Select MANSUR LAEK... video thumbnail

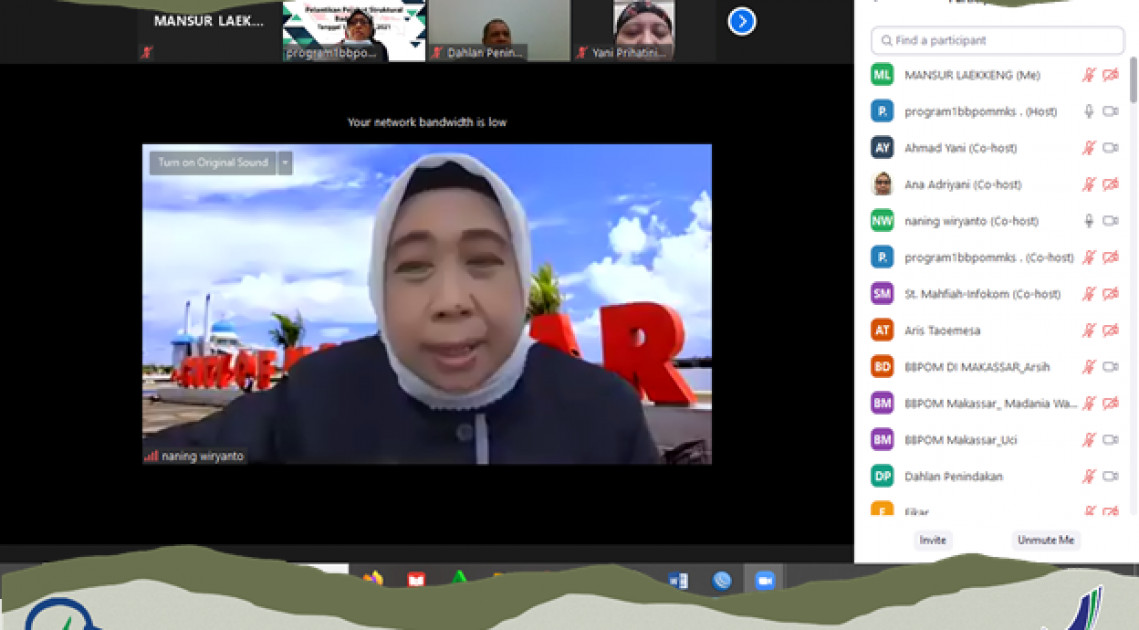tap(208, 31)
